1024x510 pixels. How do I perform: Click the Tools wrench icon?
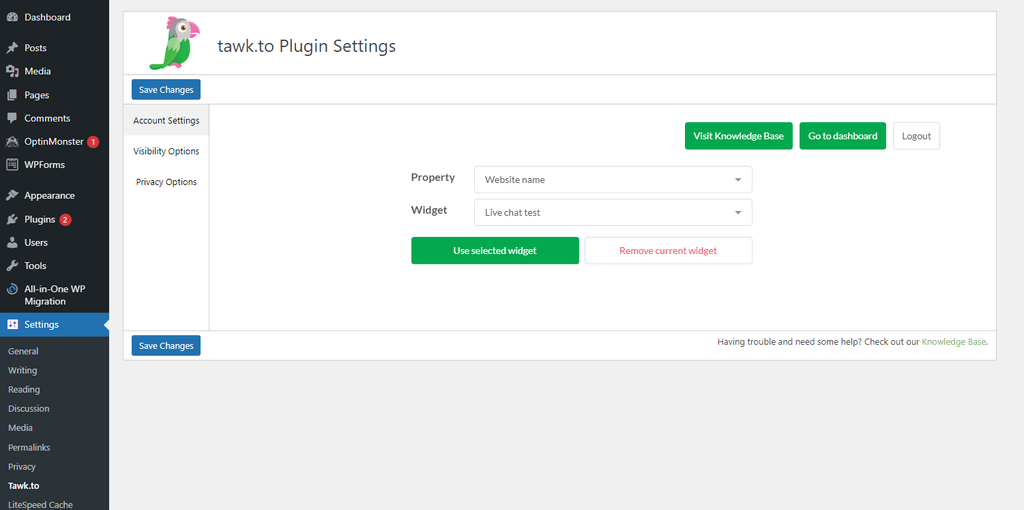point(12,266)
